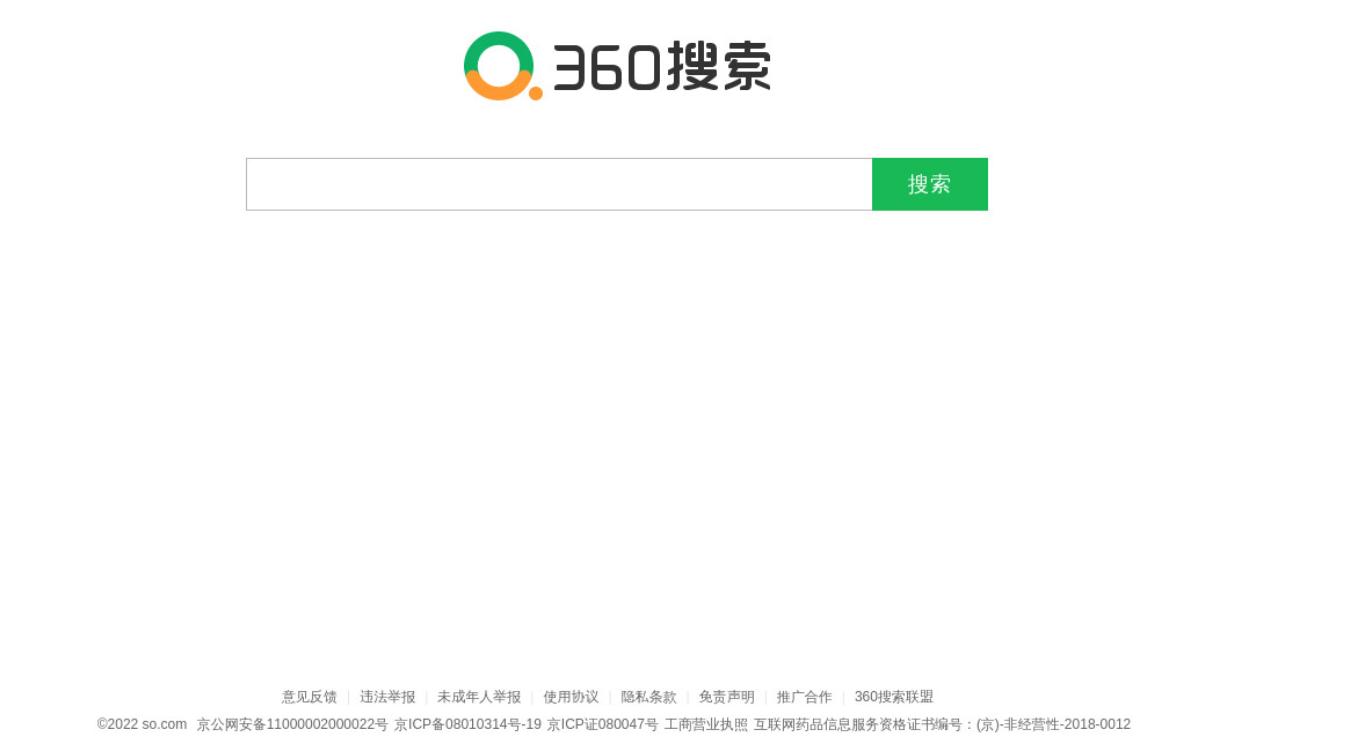Click the green 搜索 button
The image size is (1366, 738).
point(930,184)
